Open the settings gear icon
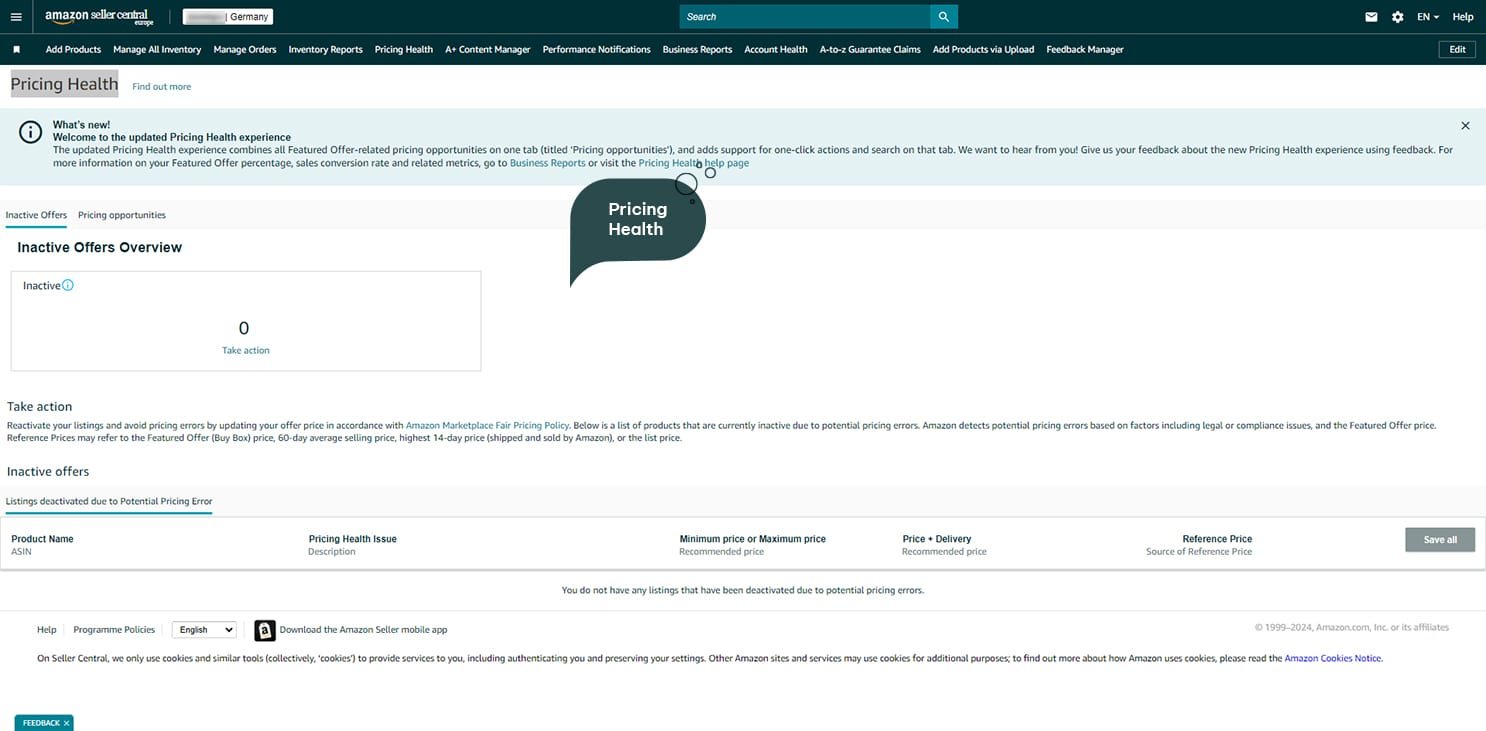 1397,17
